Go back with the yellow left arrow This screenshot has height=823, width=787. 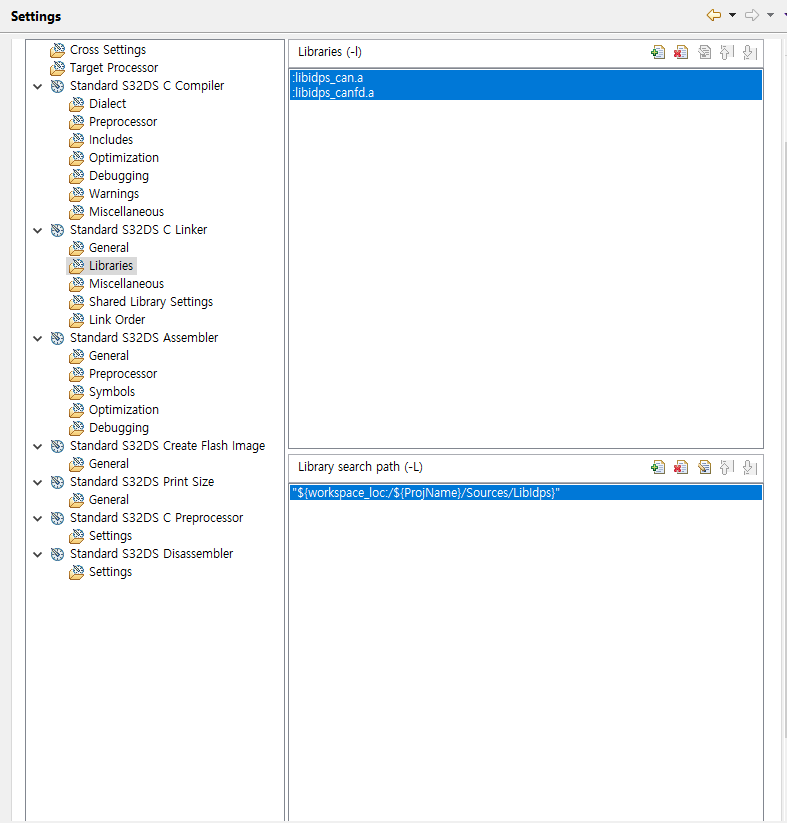point(713,15)
